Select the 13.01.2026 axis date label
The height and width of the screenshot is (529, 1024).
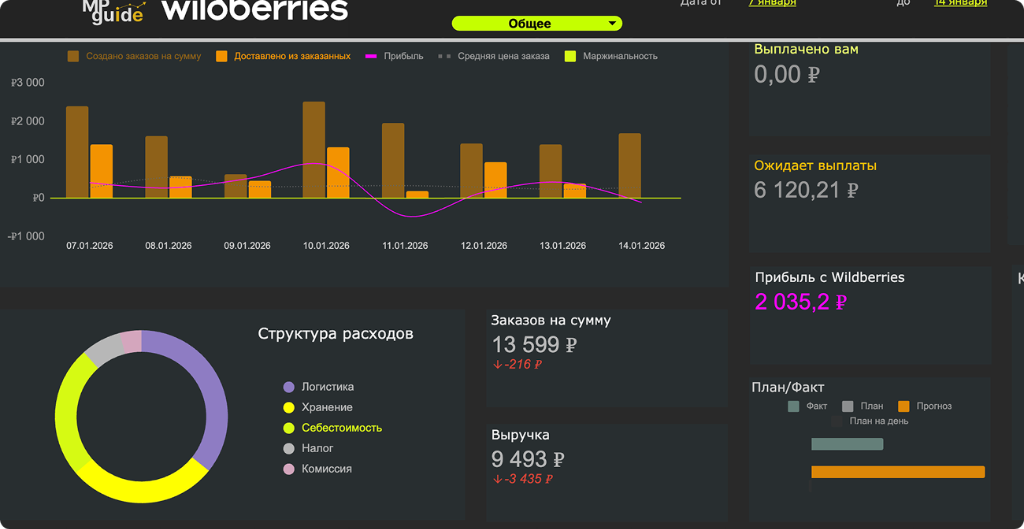[x=563, y=246]
